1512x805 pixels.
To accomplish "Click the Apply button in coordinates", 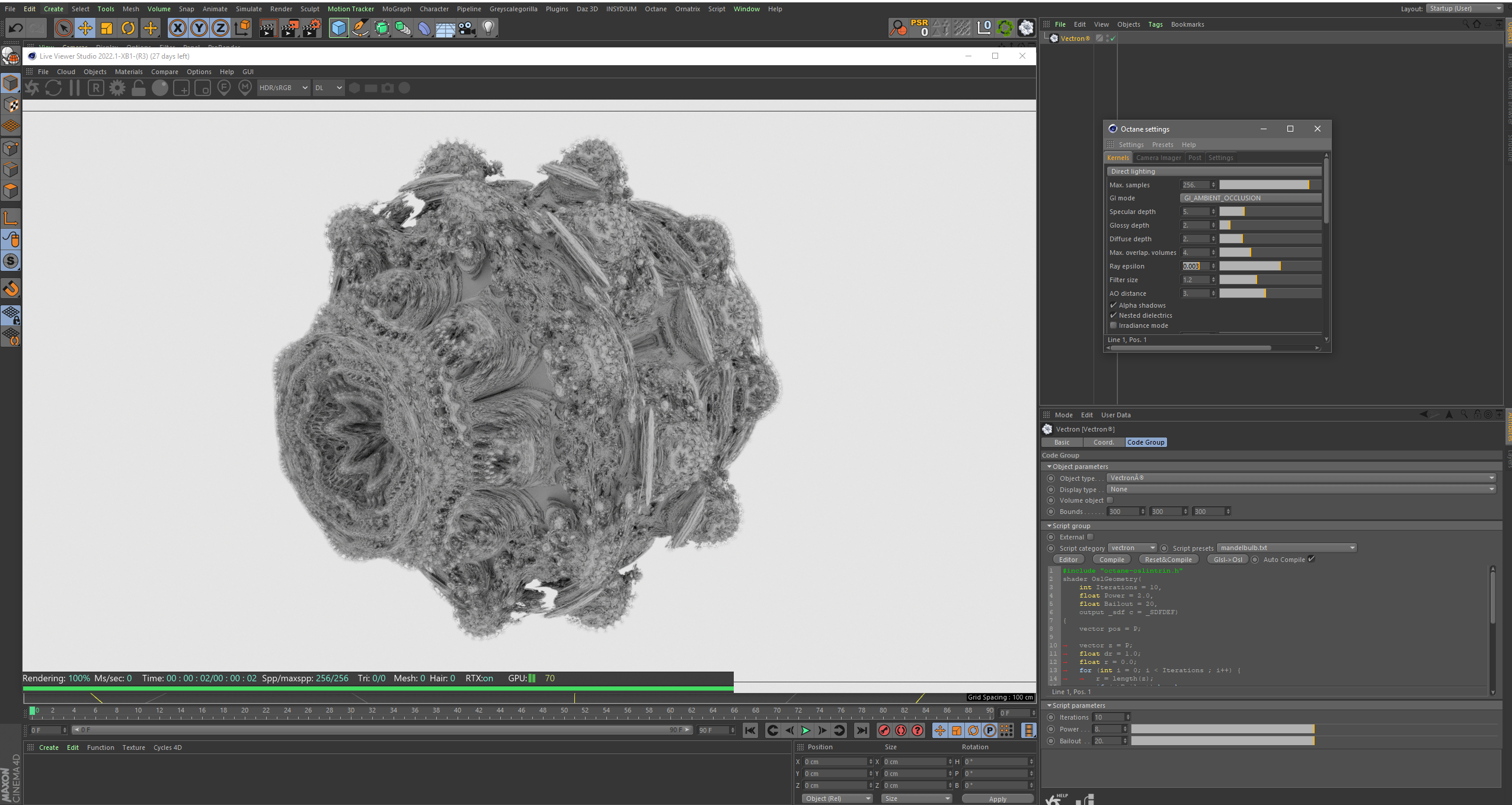I will [x=998, y=798].
